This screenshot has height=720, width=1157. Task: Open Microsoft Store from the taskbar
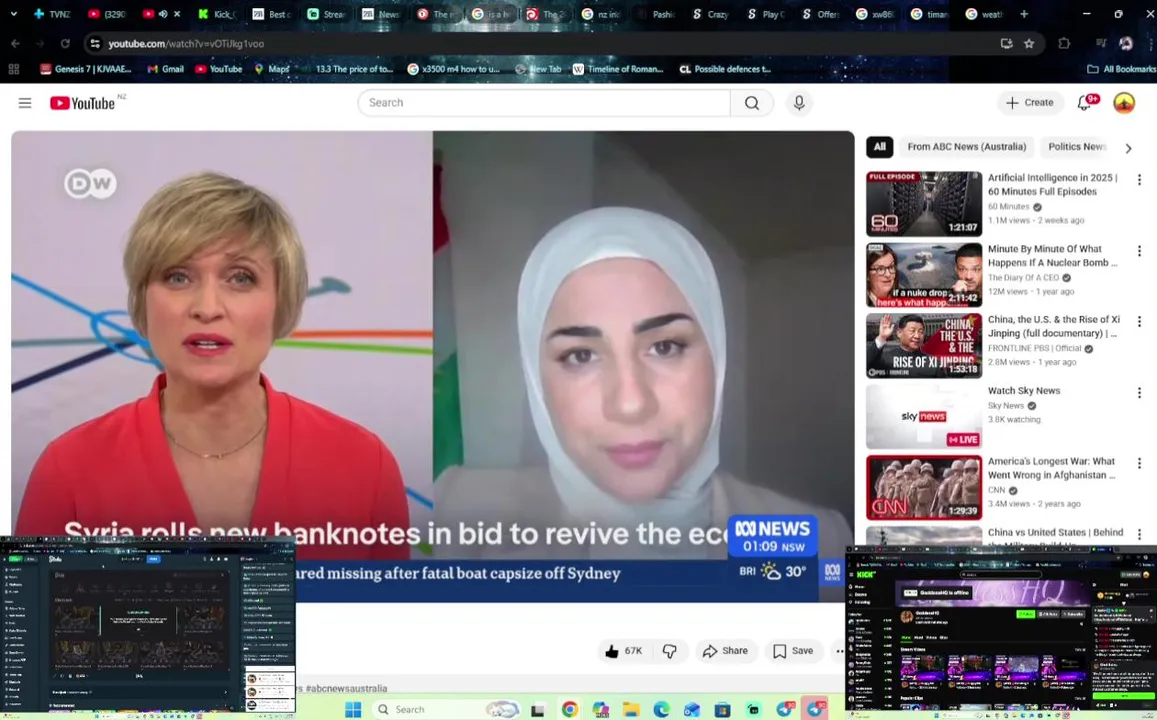pyautogui.click(x=722, y=710)
